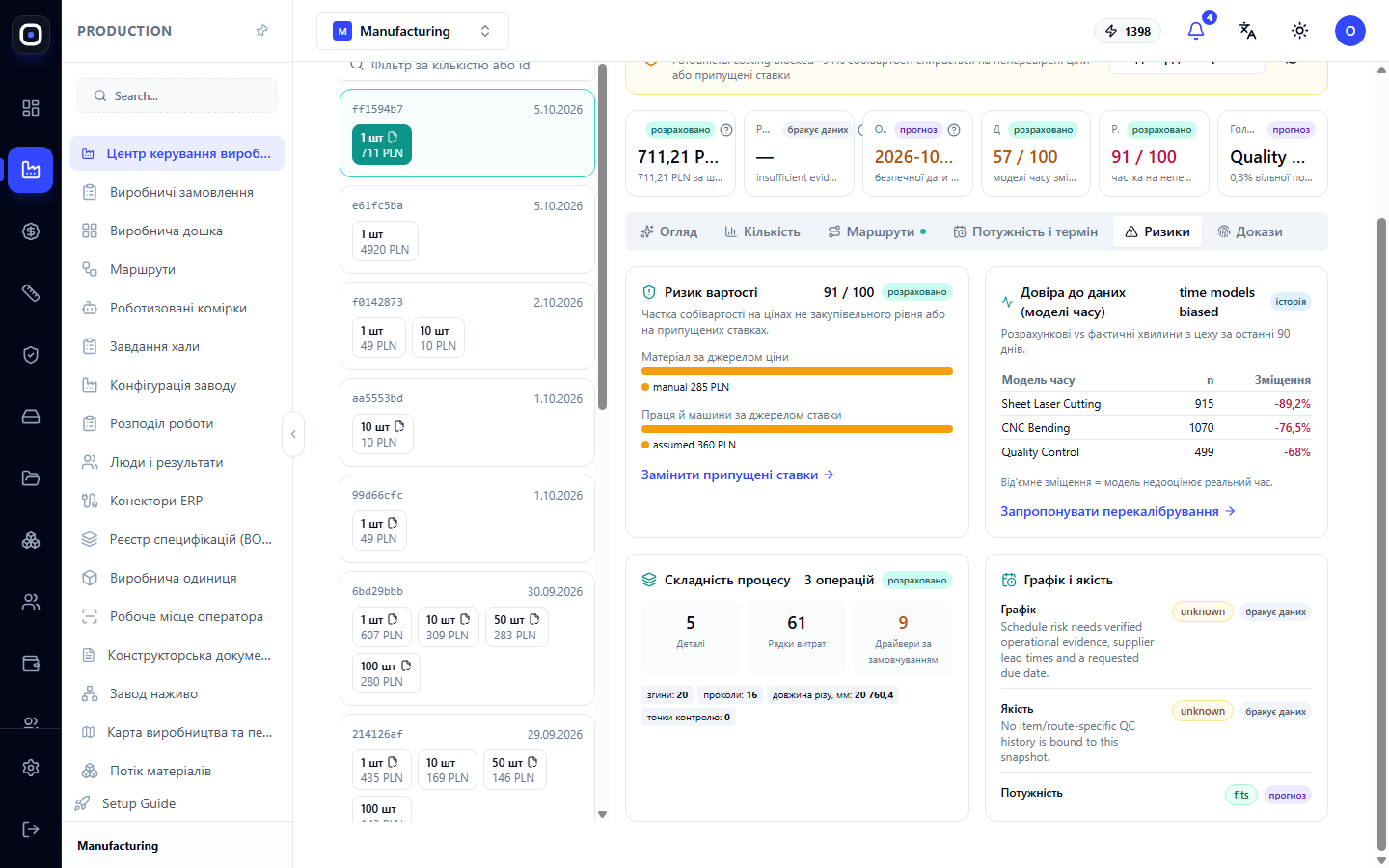The width and height of the screenshot is (1389, 868).
Task: Pin the Production sidebar
Action: [x=262, y=31]
